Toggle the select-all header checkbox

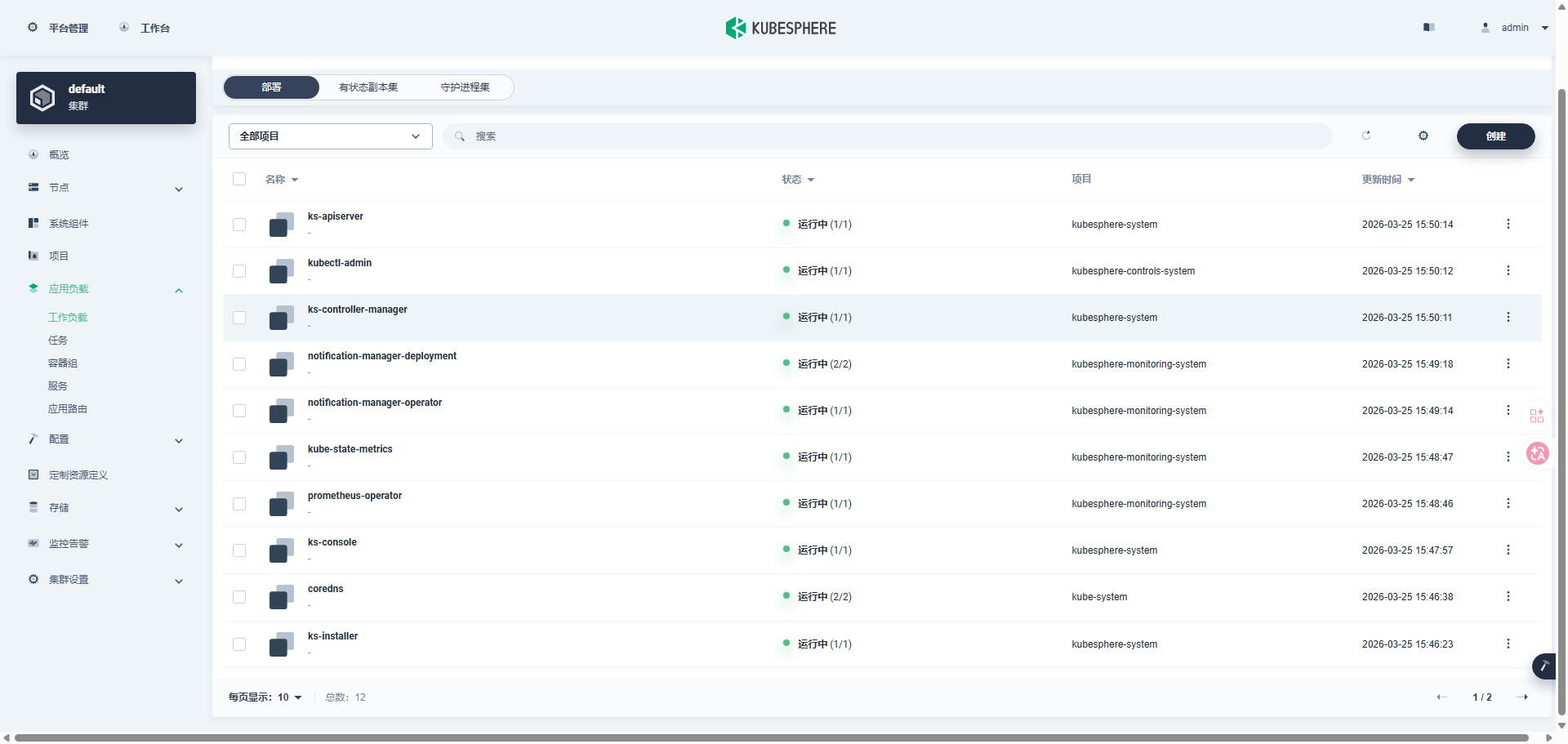[x=239, y=179]
